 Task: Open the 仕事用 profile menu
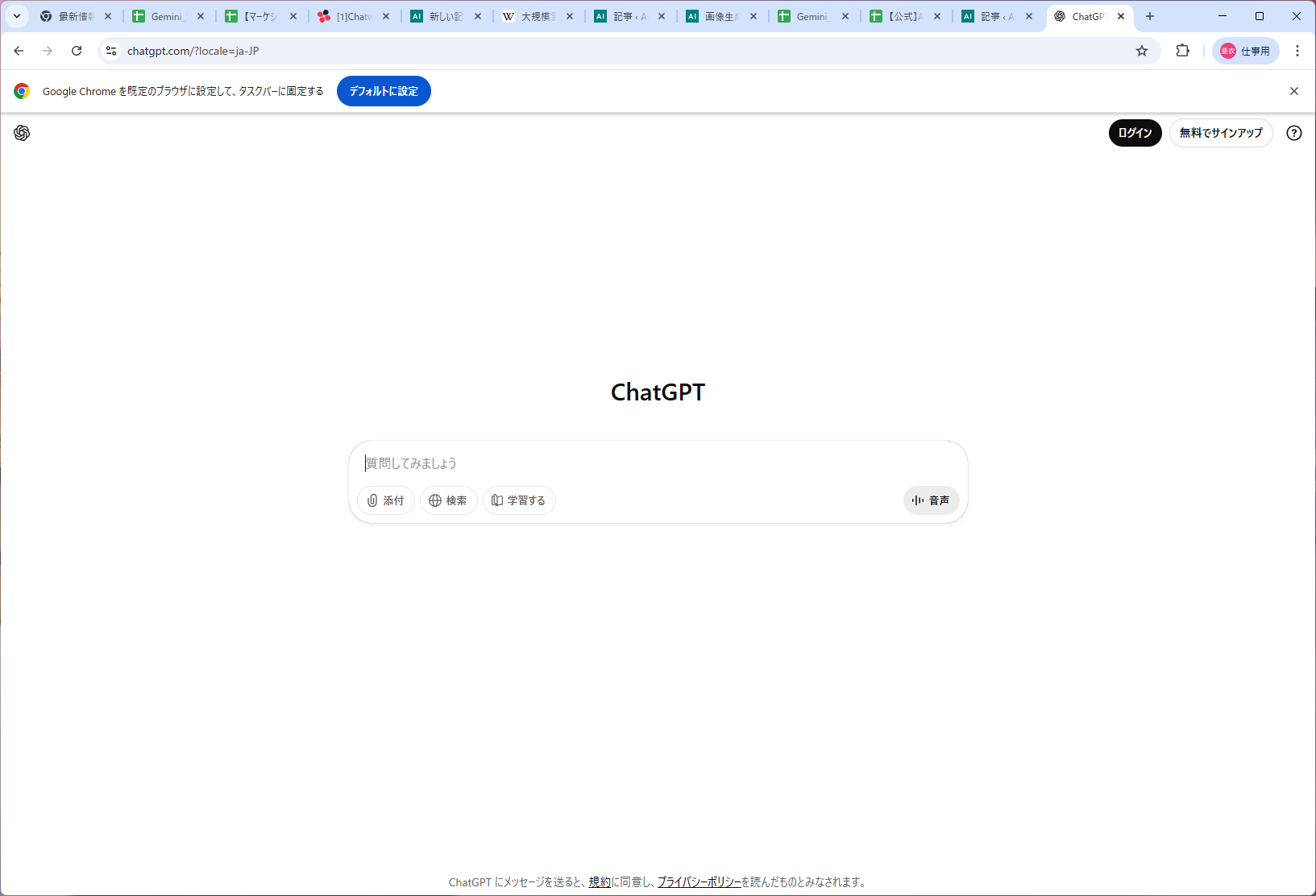(x=1245, y=51)
